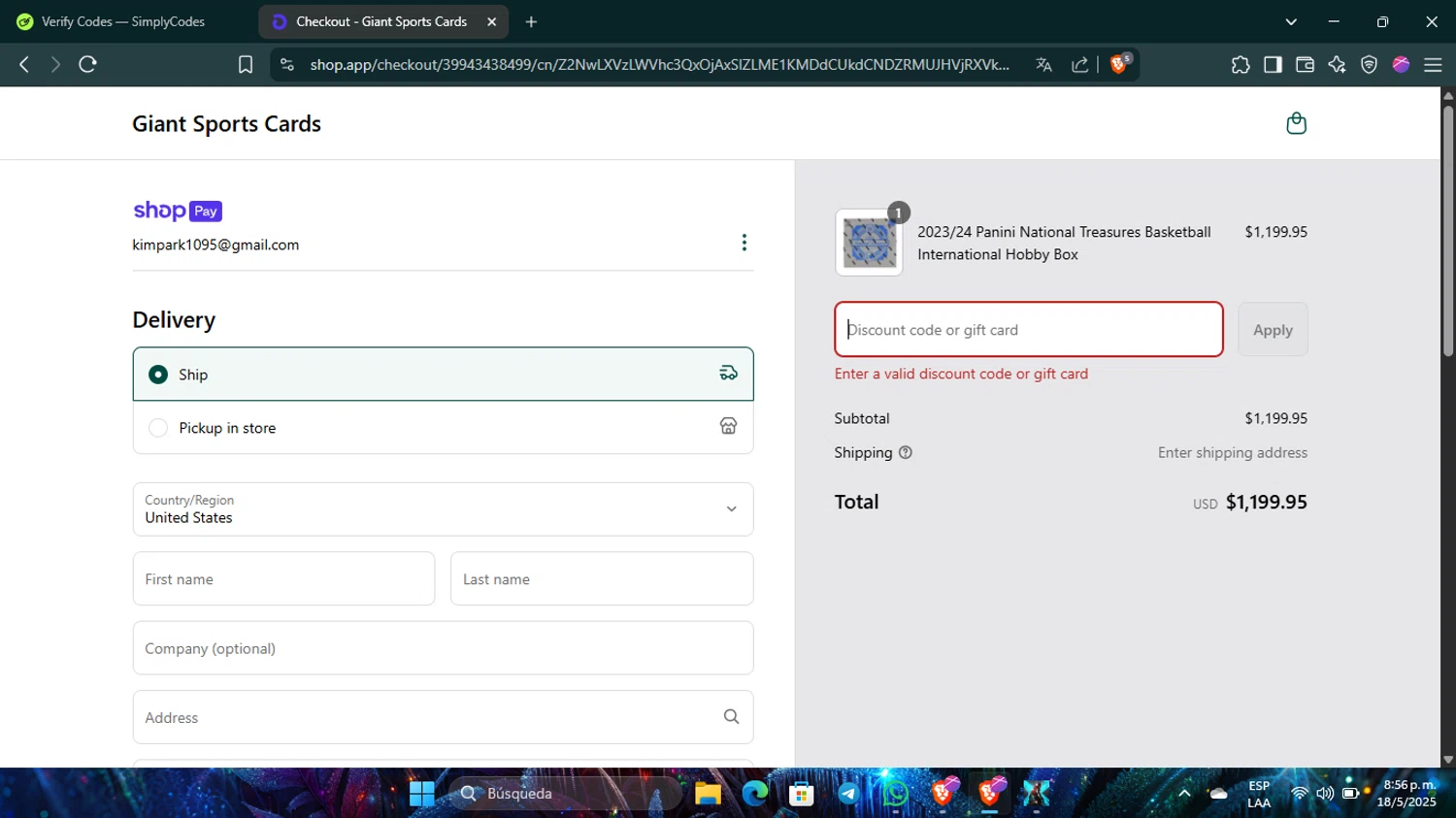Screen dimensions: 1456x818
Task: Open the tab search dropdown arrow
Action: (1291, 21)
